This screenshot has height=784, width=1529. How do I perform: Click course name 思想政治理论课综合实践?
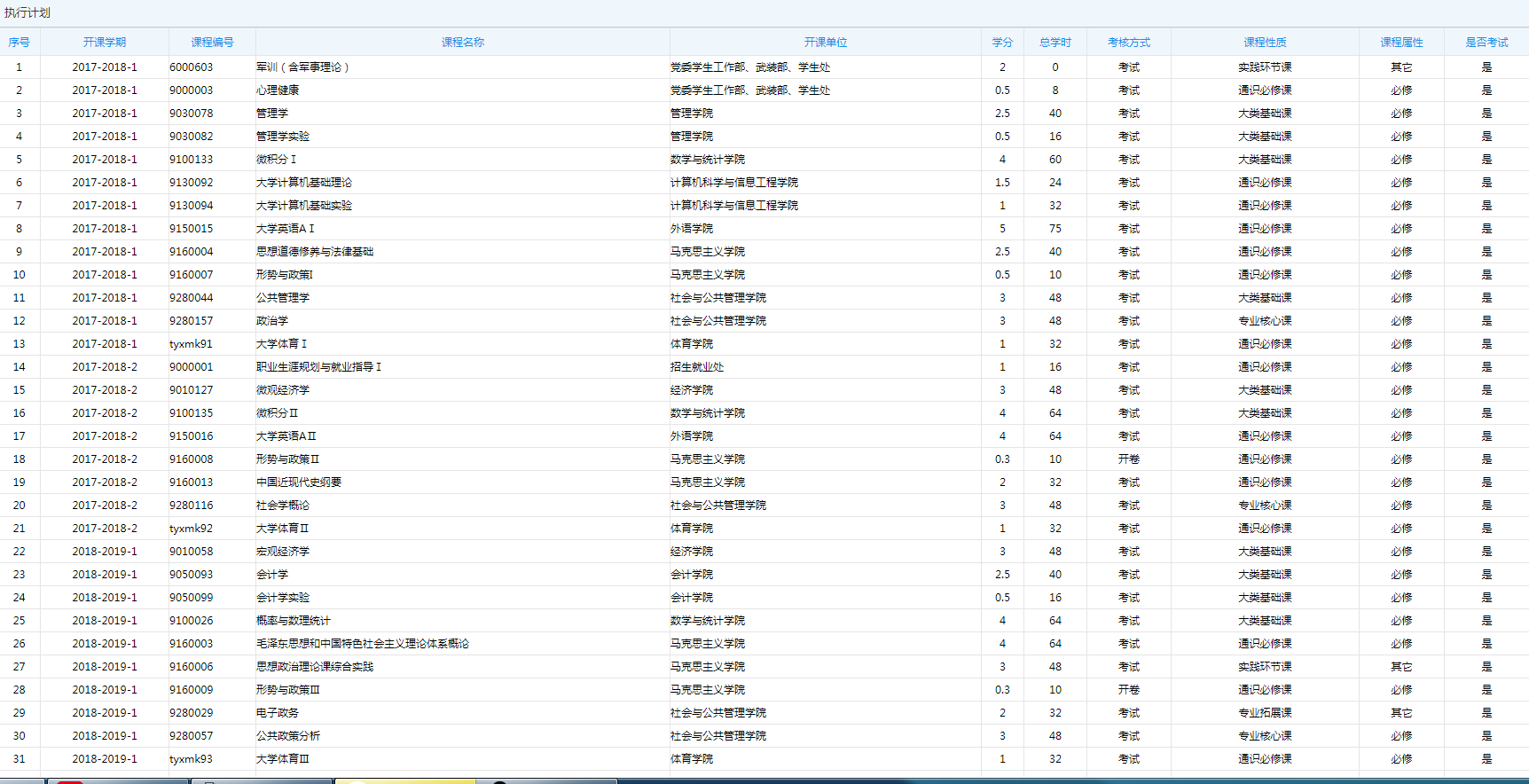[315, 667]
